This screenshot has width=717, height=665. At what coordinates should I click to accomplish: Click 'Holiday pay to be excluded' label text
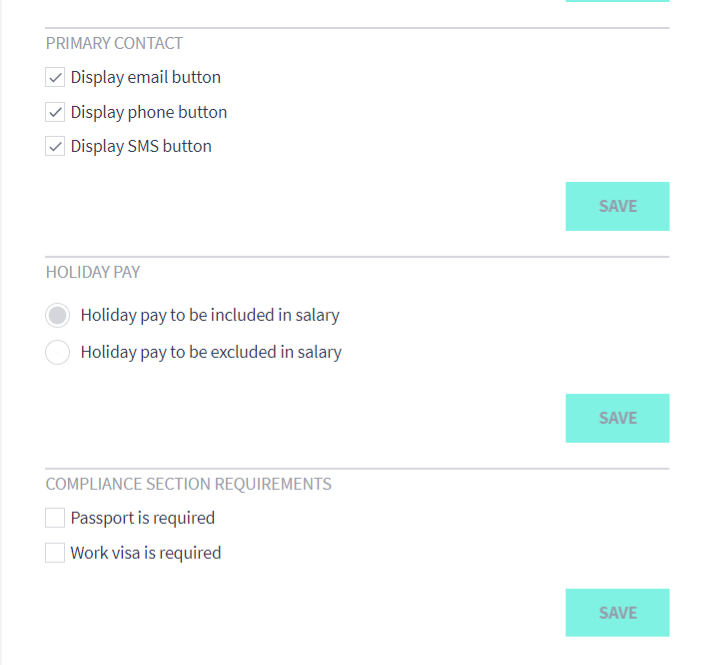click(211, 352)
